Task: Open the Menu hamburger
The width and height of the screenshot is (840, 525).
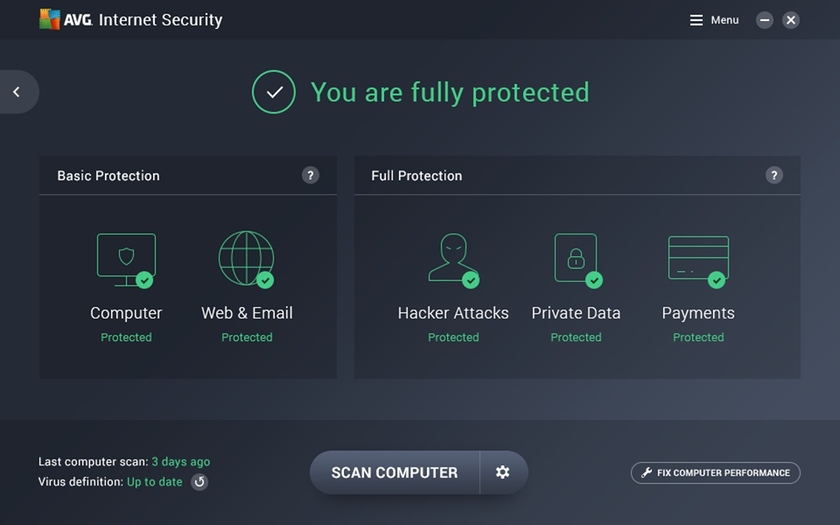Action: [x=714, y=20]
